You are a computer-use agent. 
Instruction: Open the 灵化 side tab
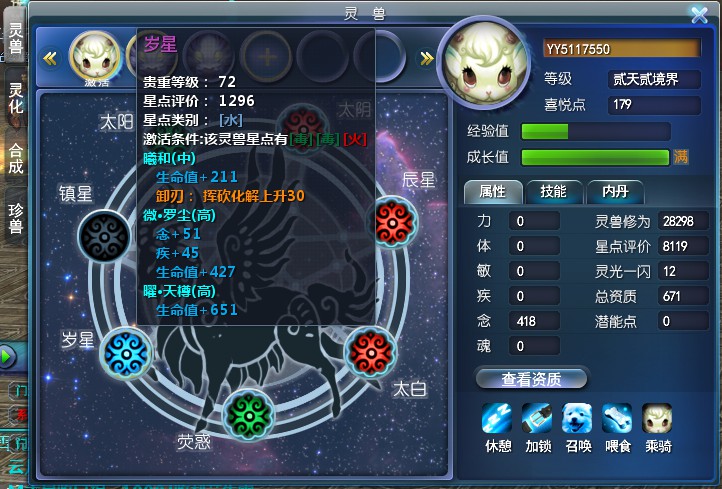tap(15, 98)
